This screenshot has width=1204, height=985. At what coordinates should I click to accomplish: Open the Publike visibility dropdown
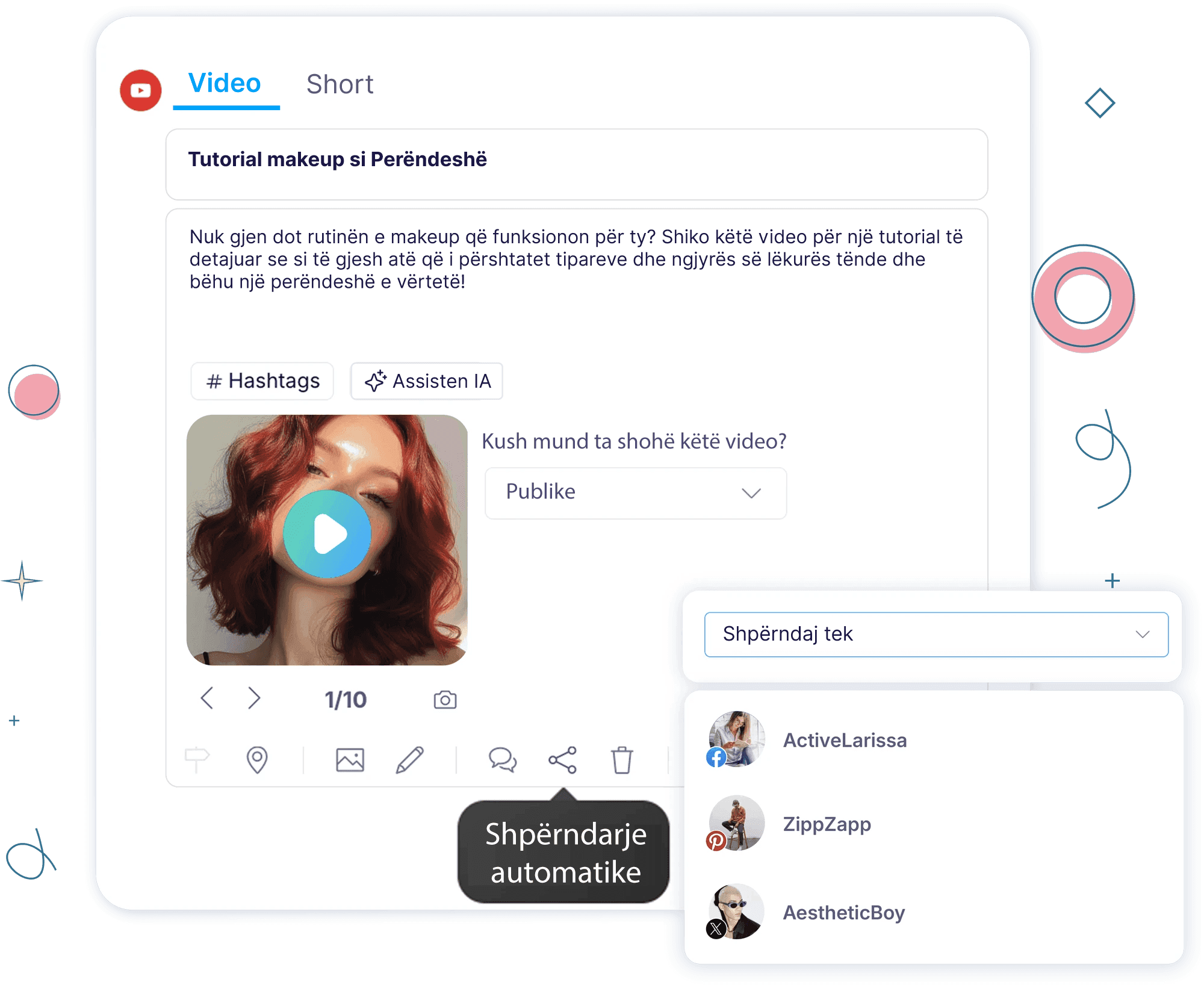tap(635, 492)
